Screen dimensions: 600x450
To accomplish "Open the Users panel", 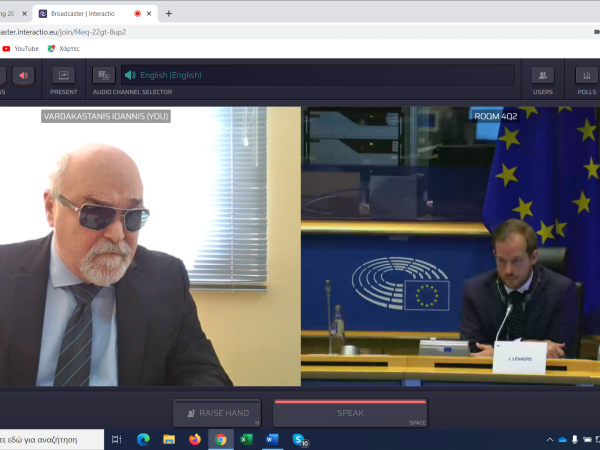I will (x=543, y=75).
